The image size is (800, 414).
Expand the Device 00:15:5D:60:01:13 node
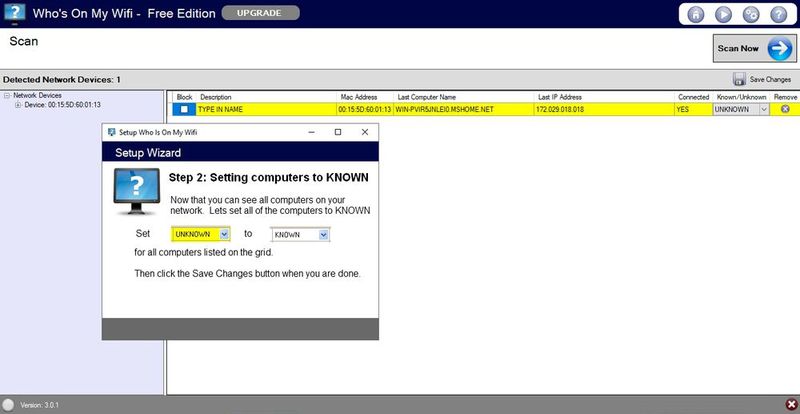click(x=18, y=105)
